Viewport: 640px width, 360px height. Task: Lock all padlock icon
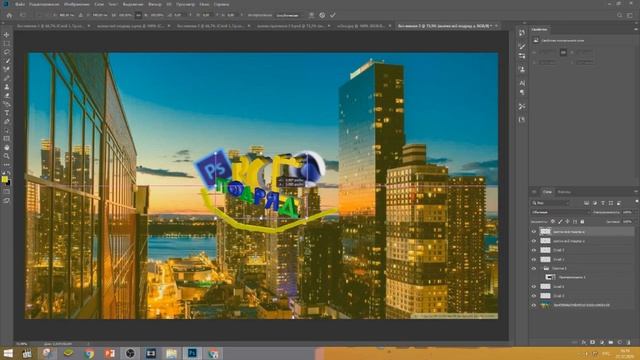click(582, 222)
